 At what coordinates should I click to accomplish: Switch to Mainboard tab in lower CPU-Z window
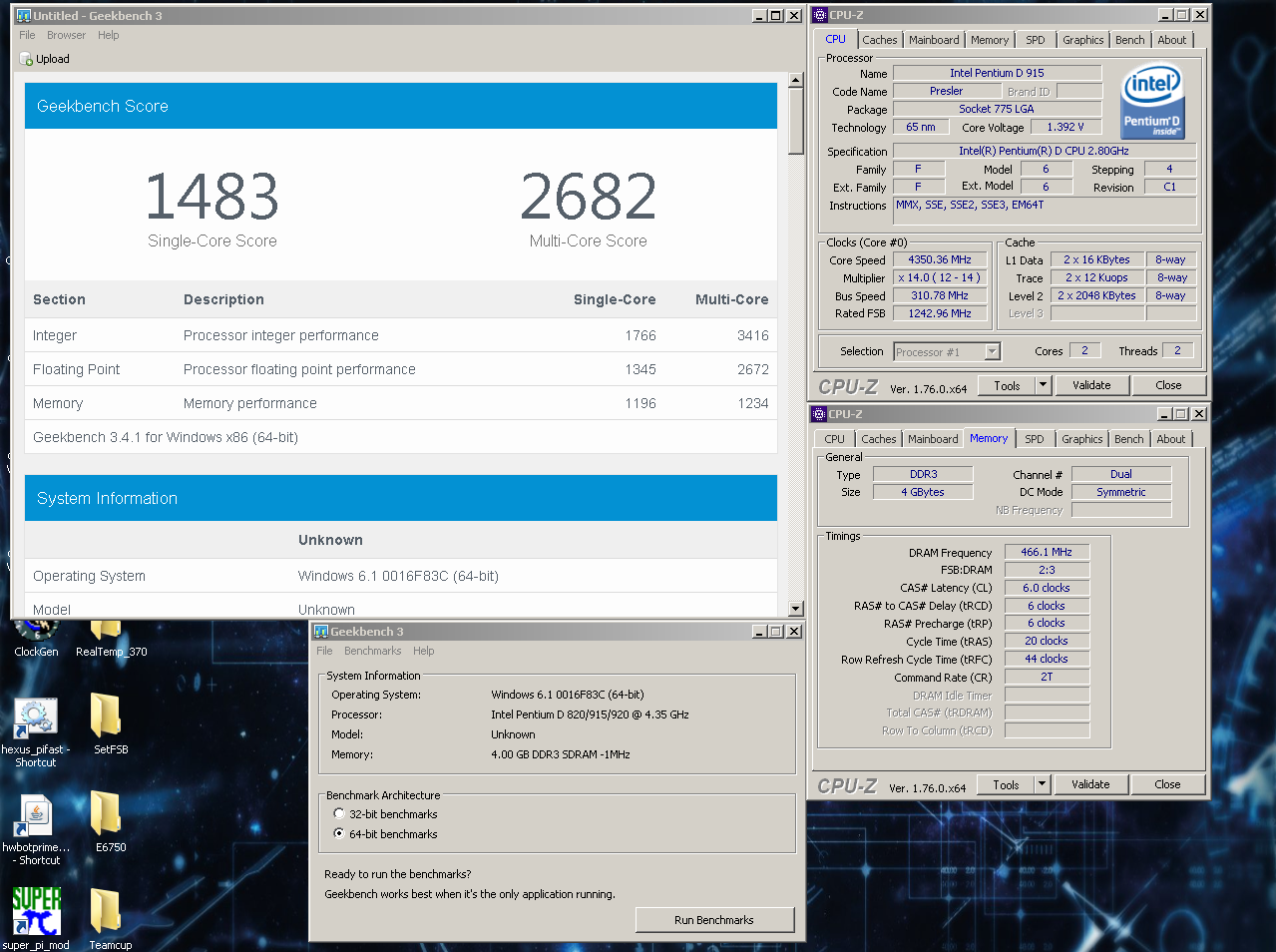[x=933, y=439]
